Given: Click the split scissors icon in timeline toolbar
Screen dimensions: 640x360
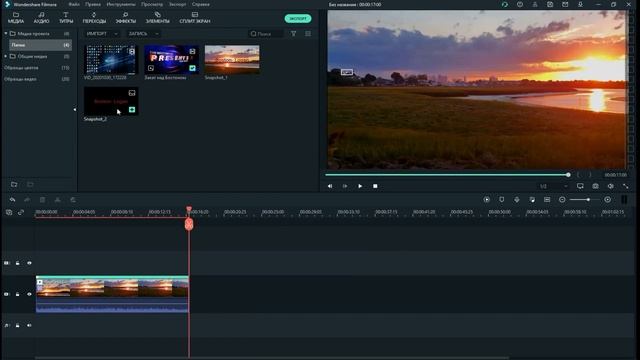Looking at the screenshot, I should 58,200.
